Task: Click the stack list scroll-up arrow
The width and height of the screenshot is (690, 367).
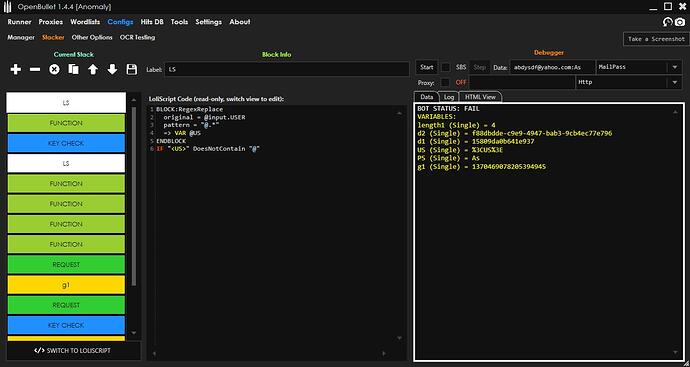Action: 134,100
